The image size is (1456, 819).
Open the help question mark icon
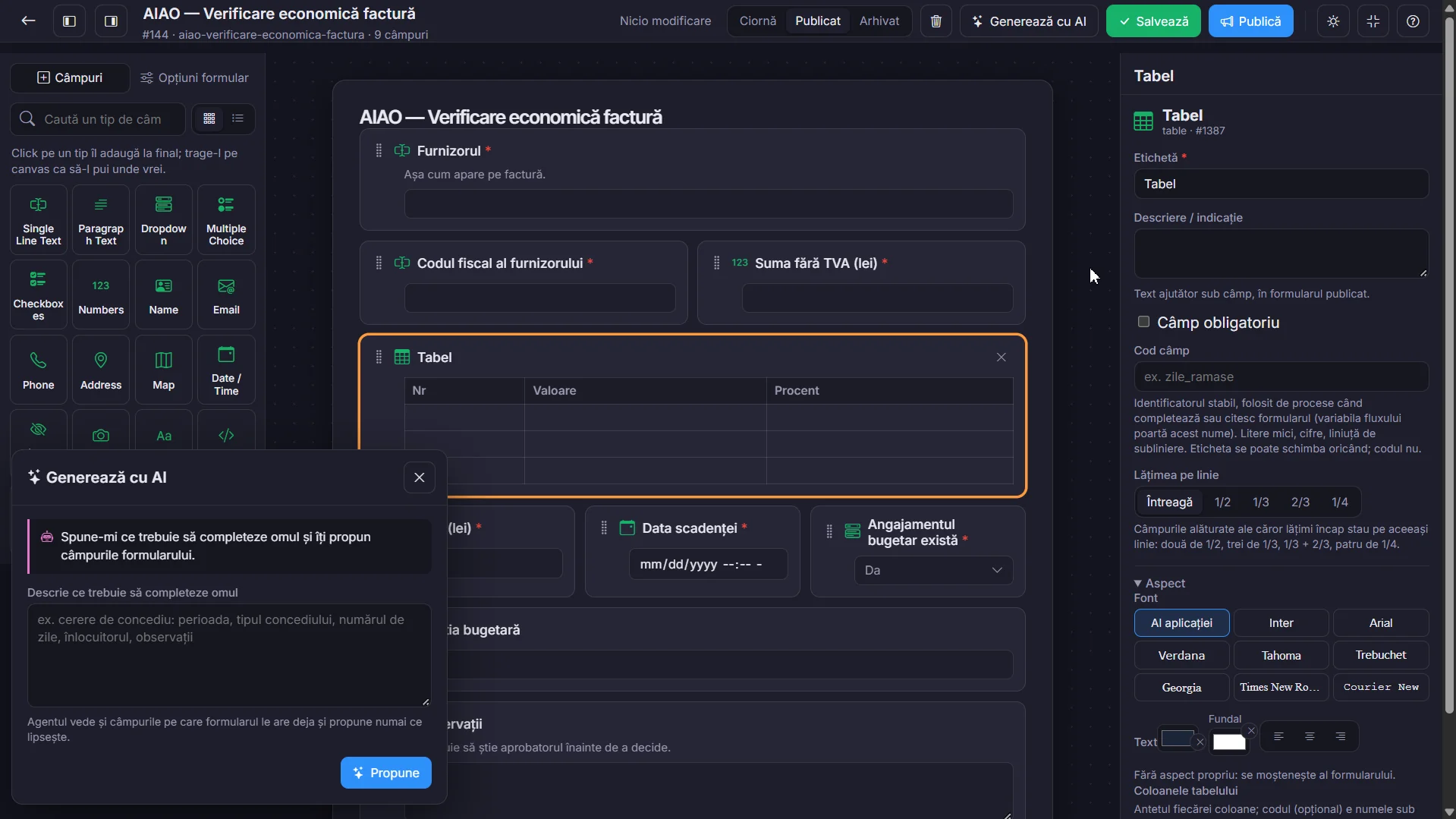tap(1413, 21)
